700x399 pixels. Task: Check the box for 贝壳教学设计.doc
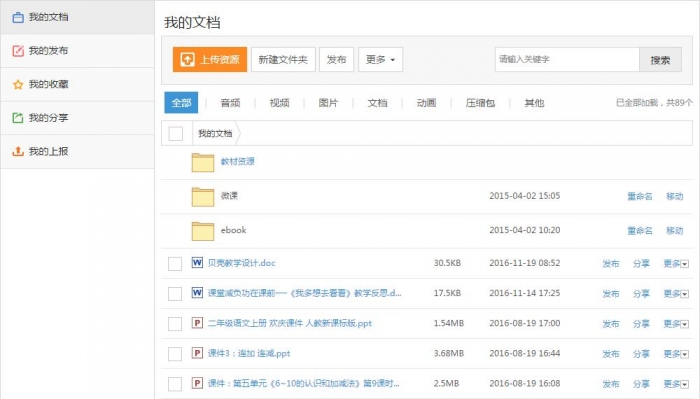[x=175, y=264]
